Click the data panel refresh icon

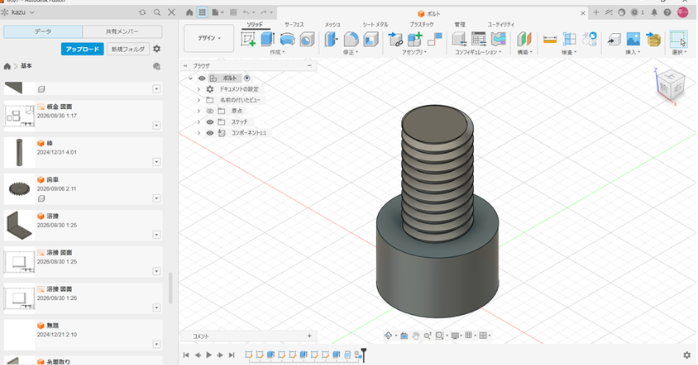pyautogui.click(x=142, y=12)
